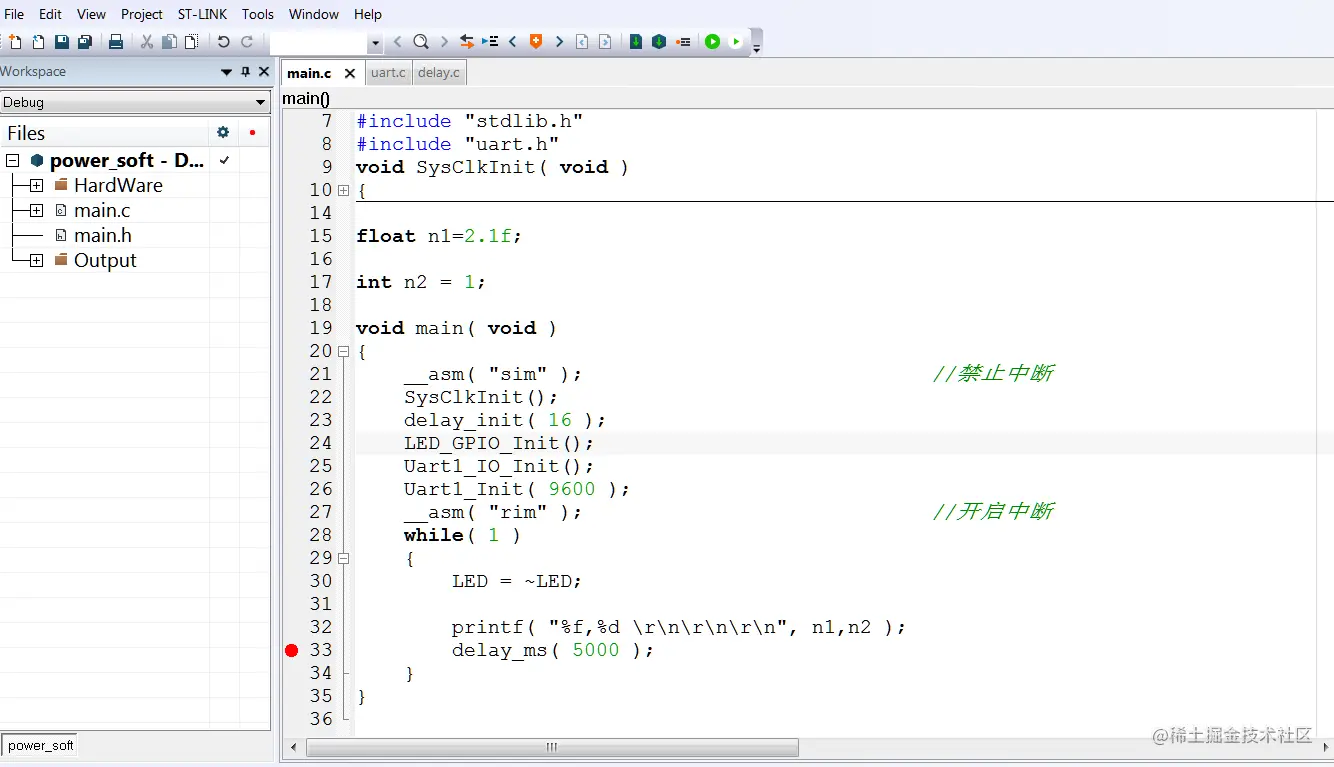Switch to the uart.c editor tab
Screen dimensions: 1334x767
(x=388, y=73)
